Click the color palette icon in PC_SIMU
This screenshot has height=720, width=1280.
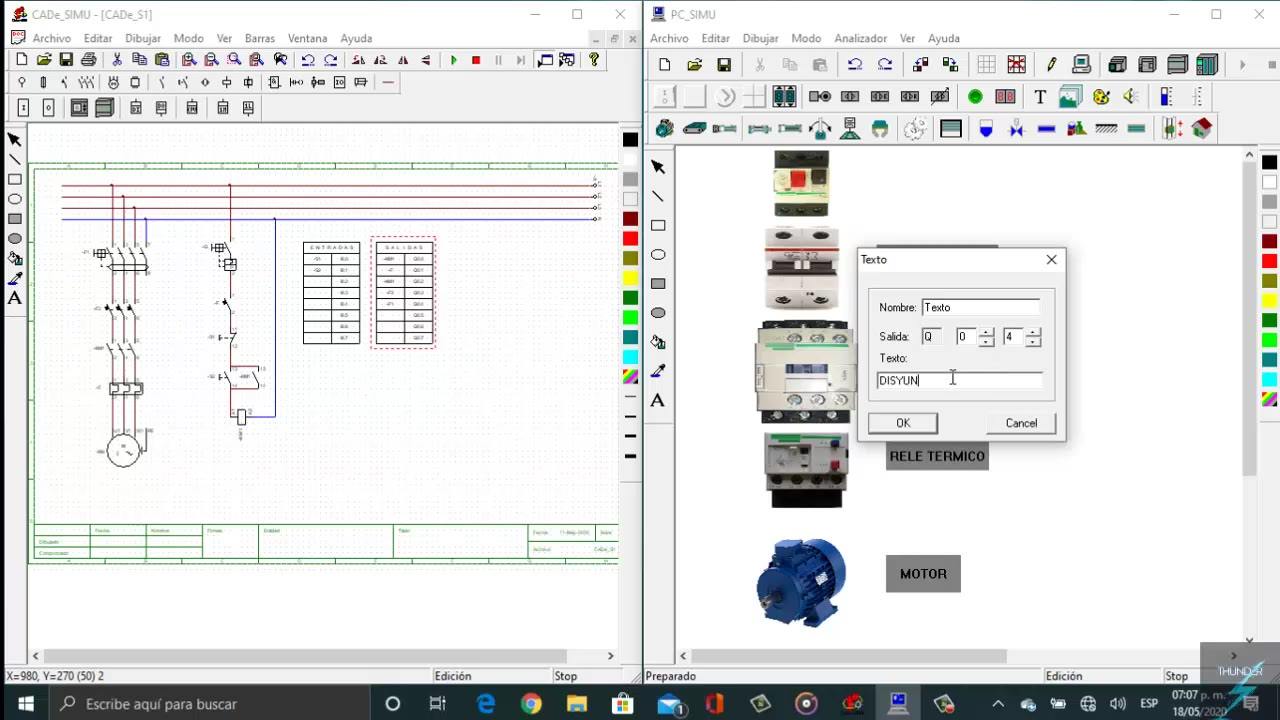pyautogui.click(x=1101, y=97)
